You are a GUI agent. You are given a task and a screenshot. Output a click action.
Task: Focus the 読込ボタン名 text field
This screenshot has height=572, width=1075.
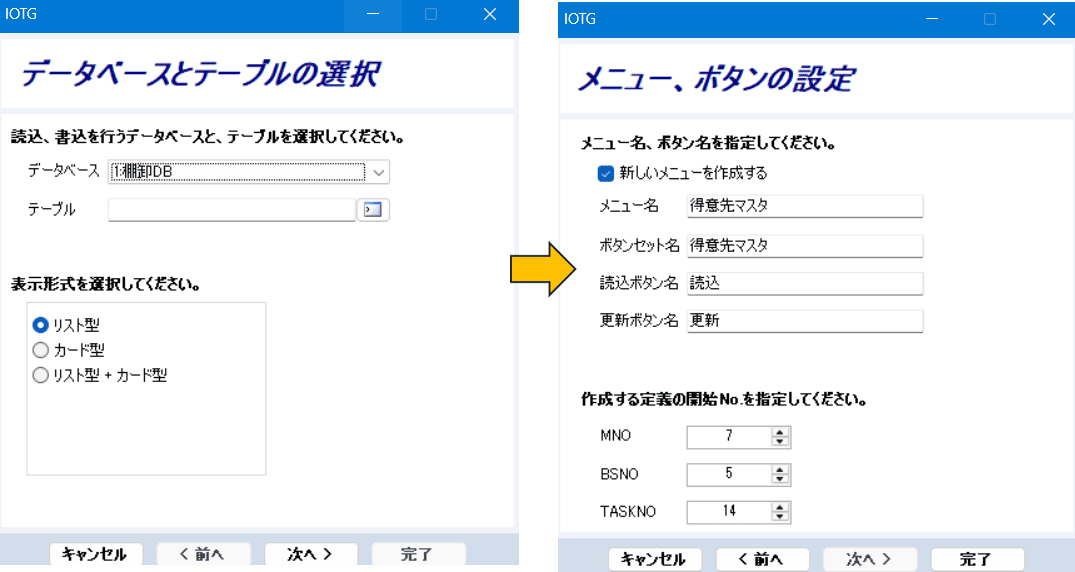point(804,283)
